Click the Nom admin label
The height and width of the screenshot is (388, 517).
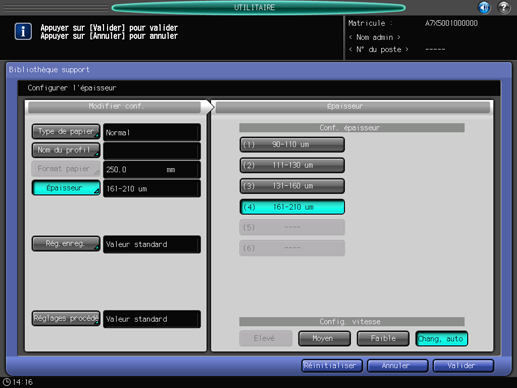374,37
